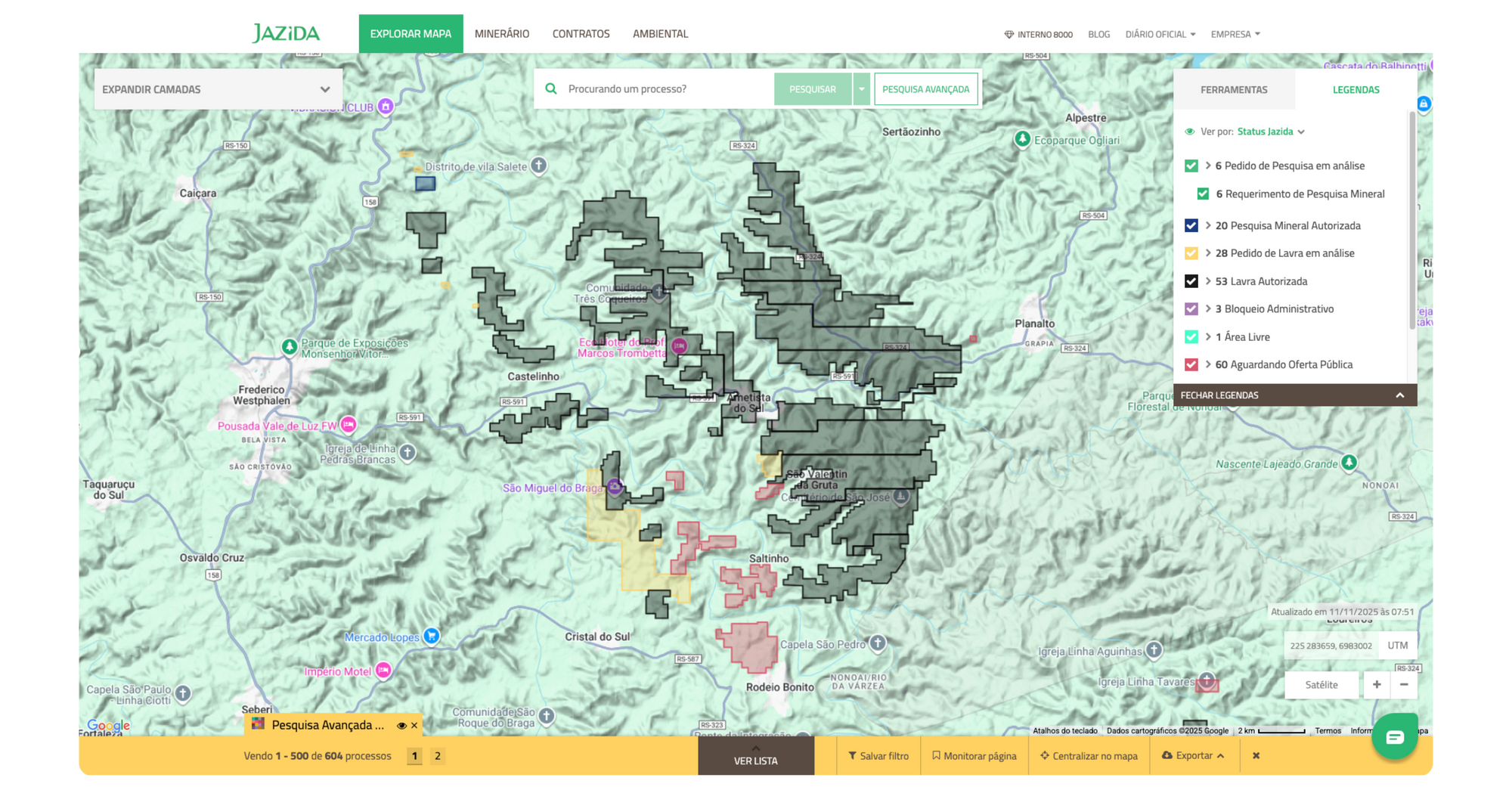Click inside the process search field
The image size is (1512, 790).
pos(665,89)
